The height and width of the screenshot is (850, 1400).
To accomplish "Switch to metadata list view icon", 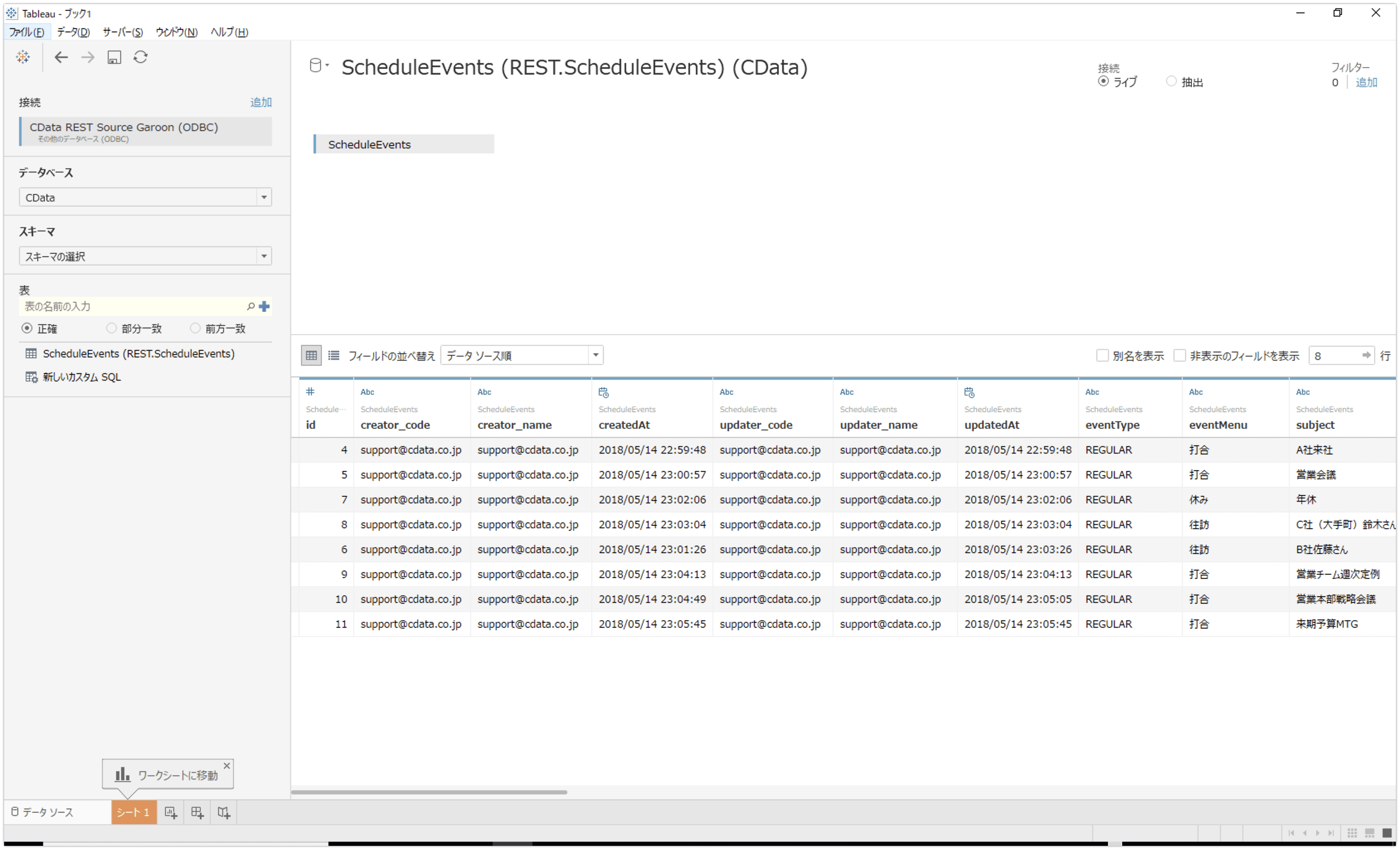I will coord(334,356).
